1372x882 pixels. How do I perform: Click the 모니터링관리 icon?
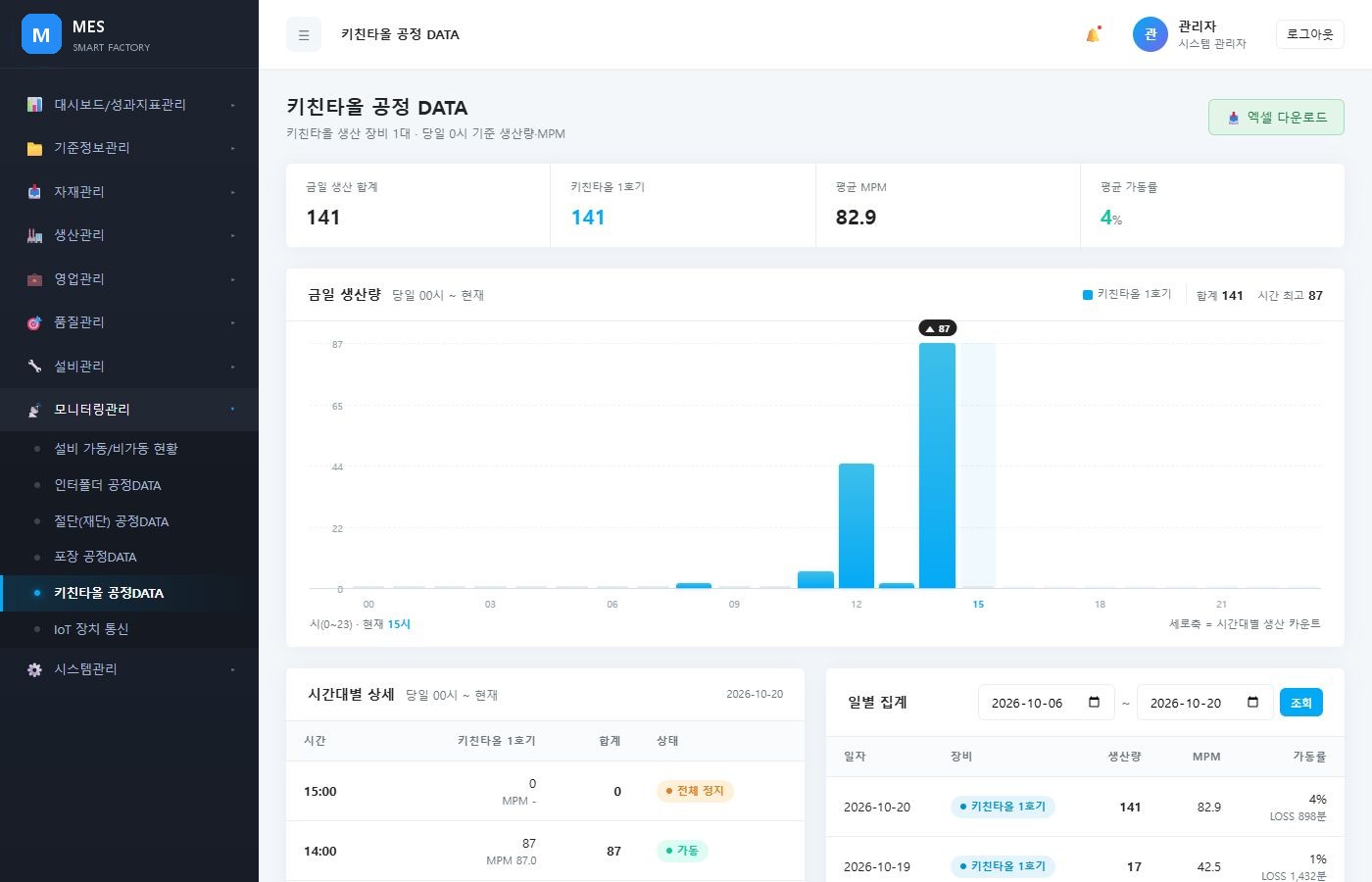[x=34, y=410]
